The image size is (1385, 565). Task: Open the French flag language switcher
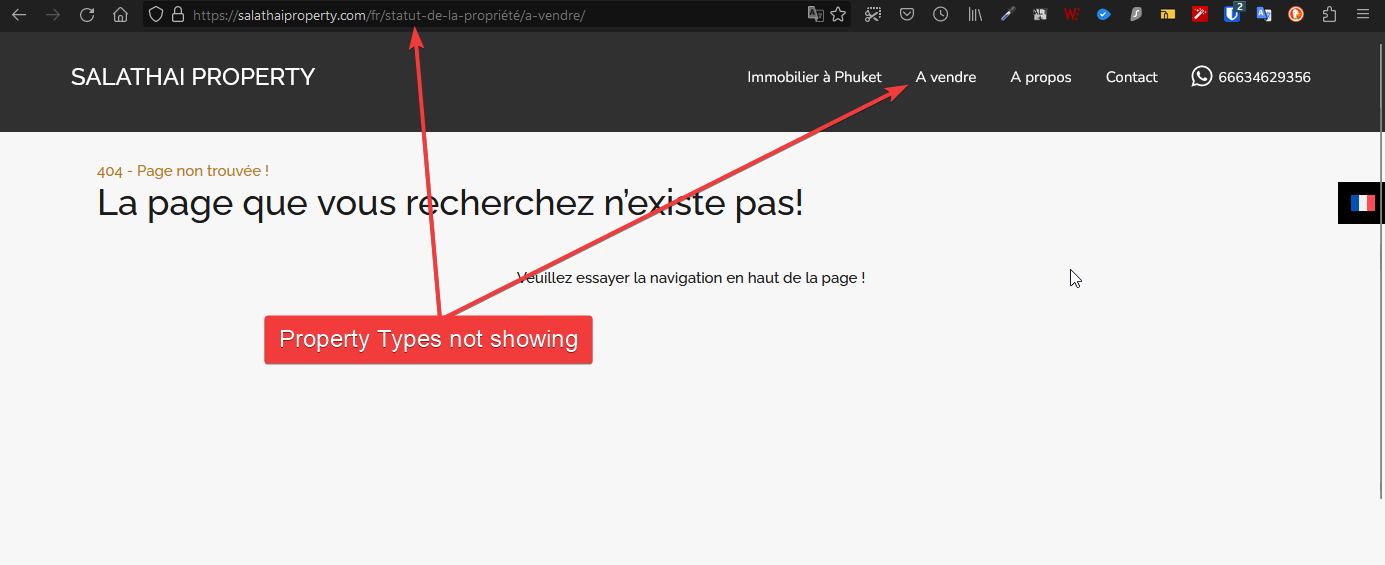pos(1362,203)
